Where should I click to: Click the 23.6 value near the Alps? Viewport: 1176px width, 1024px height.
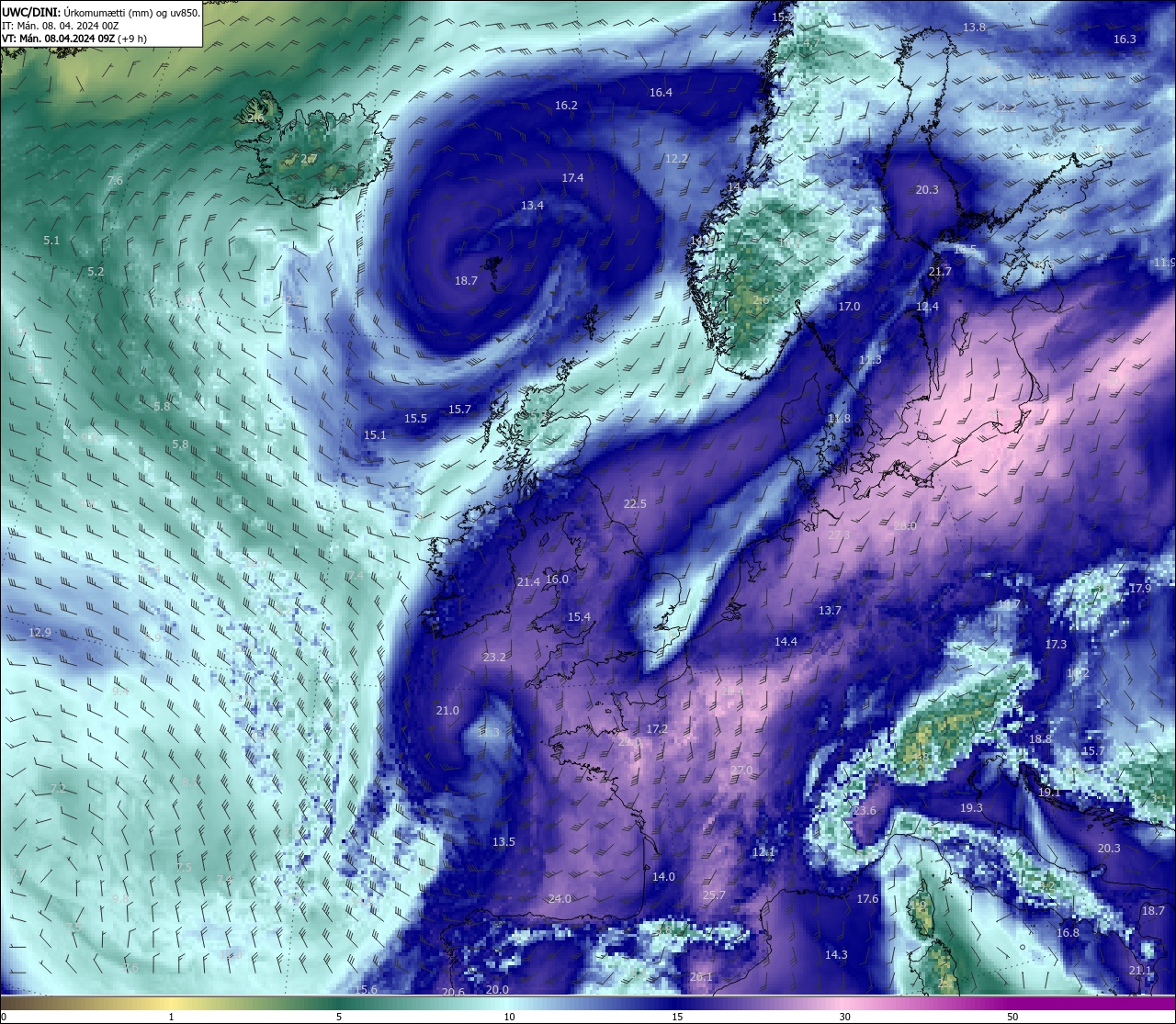865,811
